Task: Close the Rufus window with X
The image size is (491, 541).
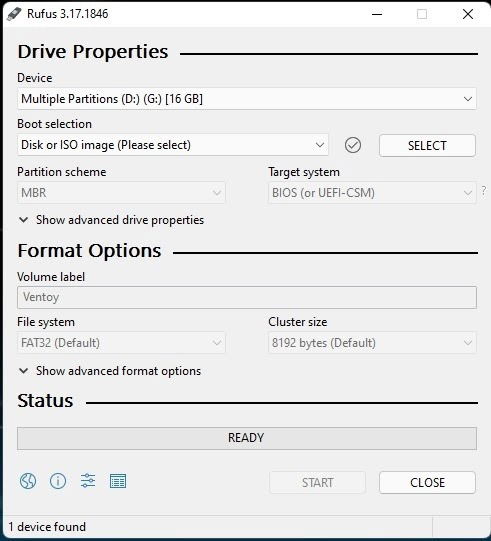Action: (468, 14)
